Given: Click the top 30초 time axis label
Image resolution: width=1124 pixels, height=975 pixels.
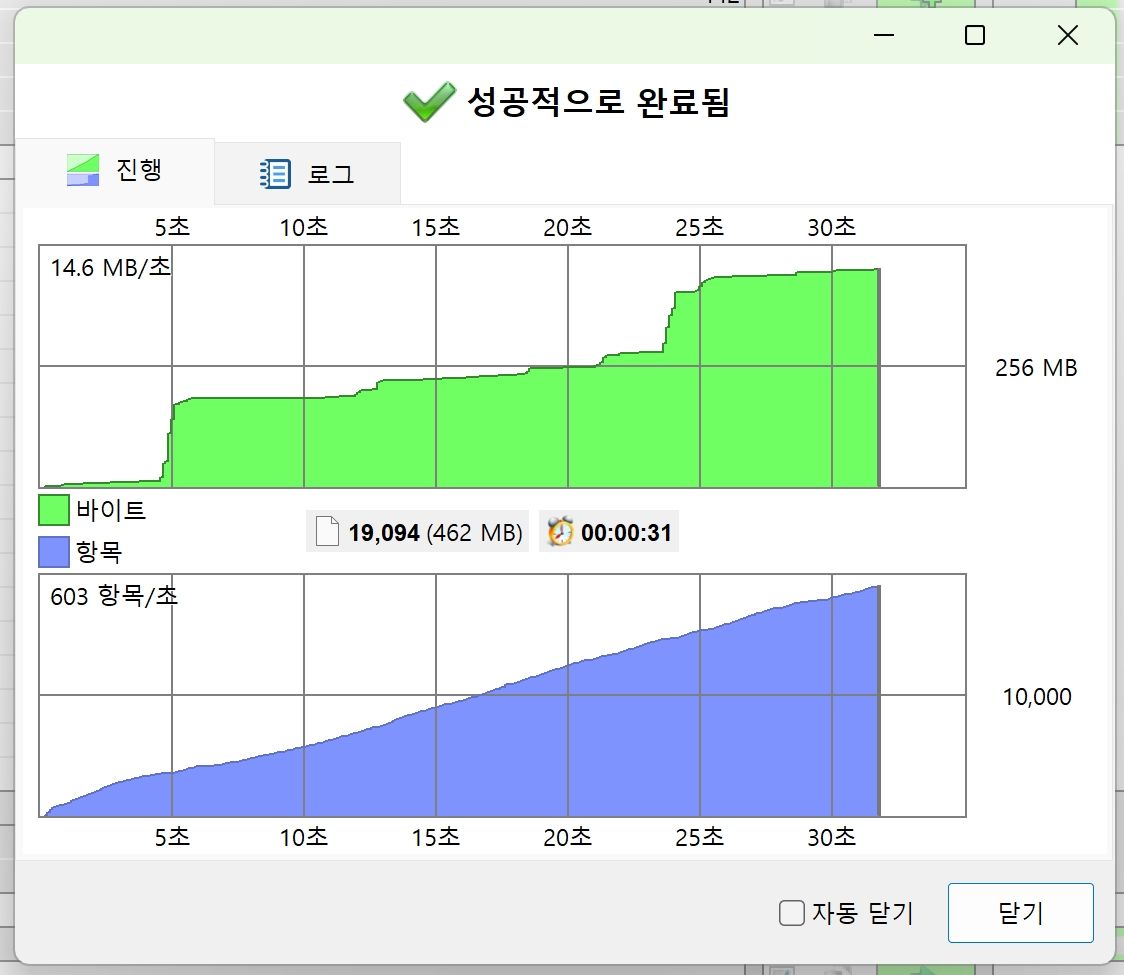Looking at the screenshot, I should (832, 227).
